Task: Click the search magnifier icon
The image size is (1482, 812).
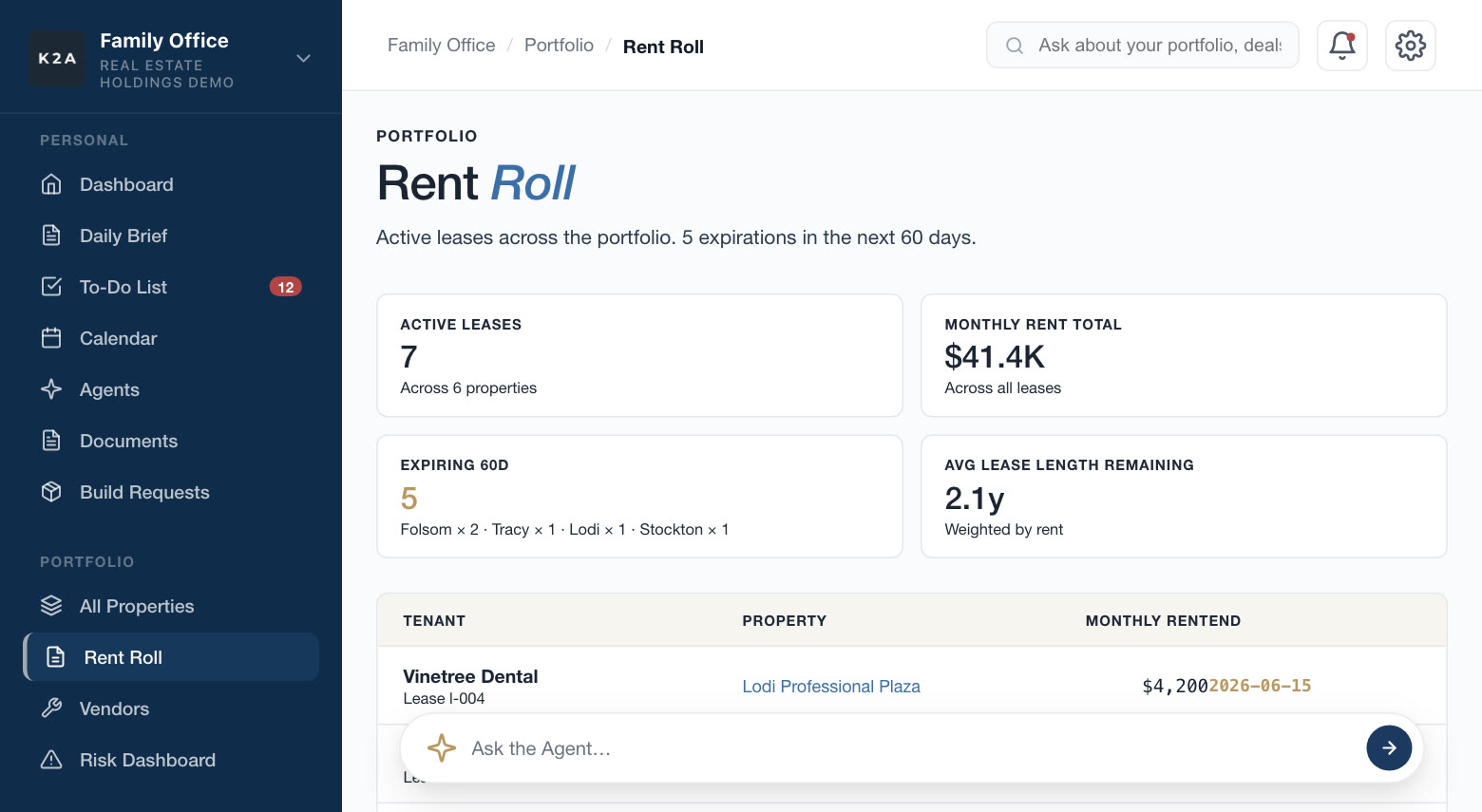Action: click(x=1015, y=46)
